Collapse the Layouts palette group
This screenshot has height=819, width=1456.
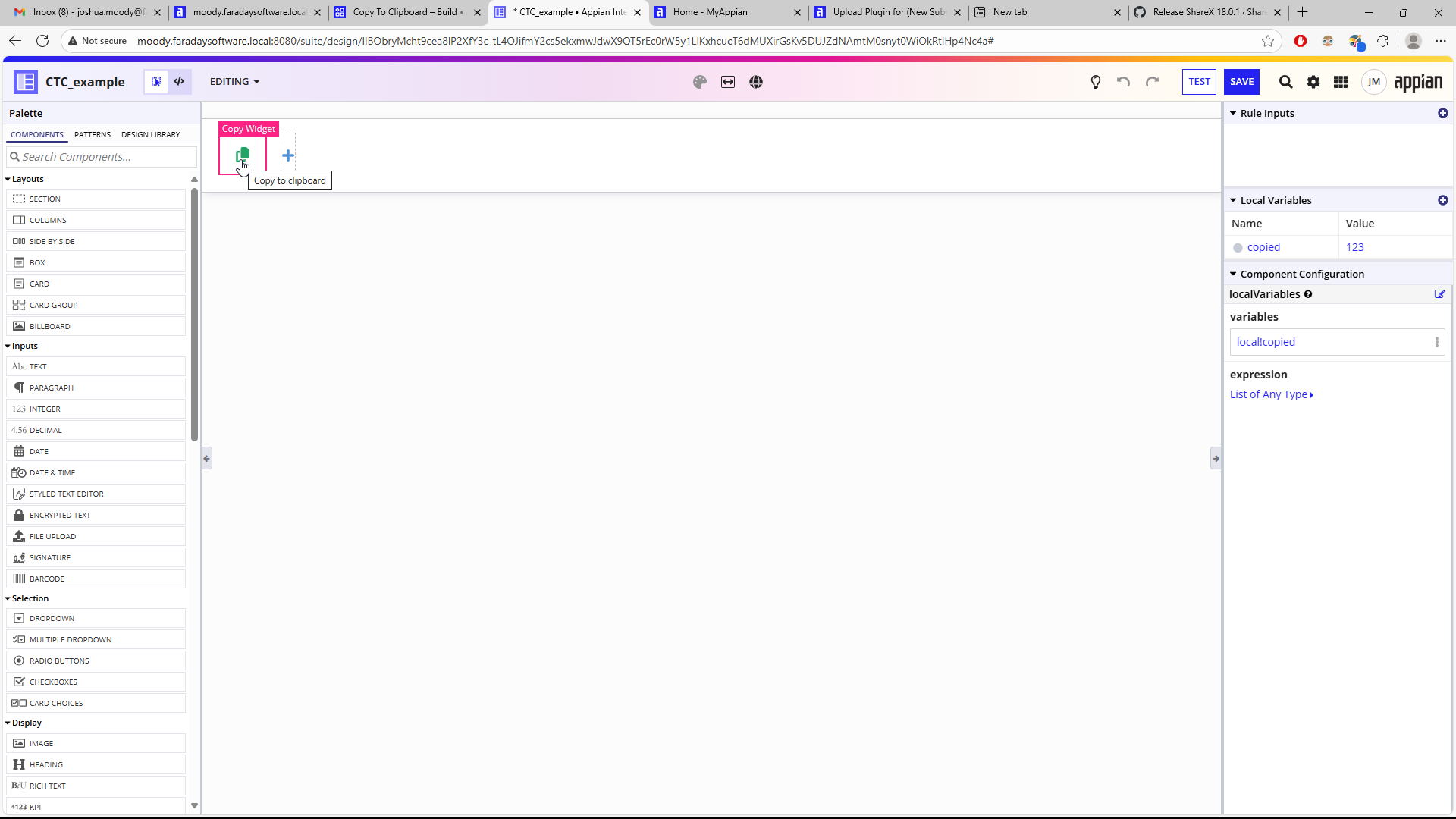pyautogui.click(x=24, y=180)
